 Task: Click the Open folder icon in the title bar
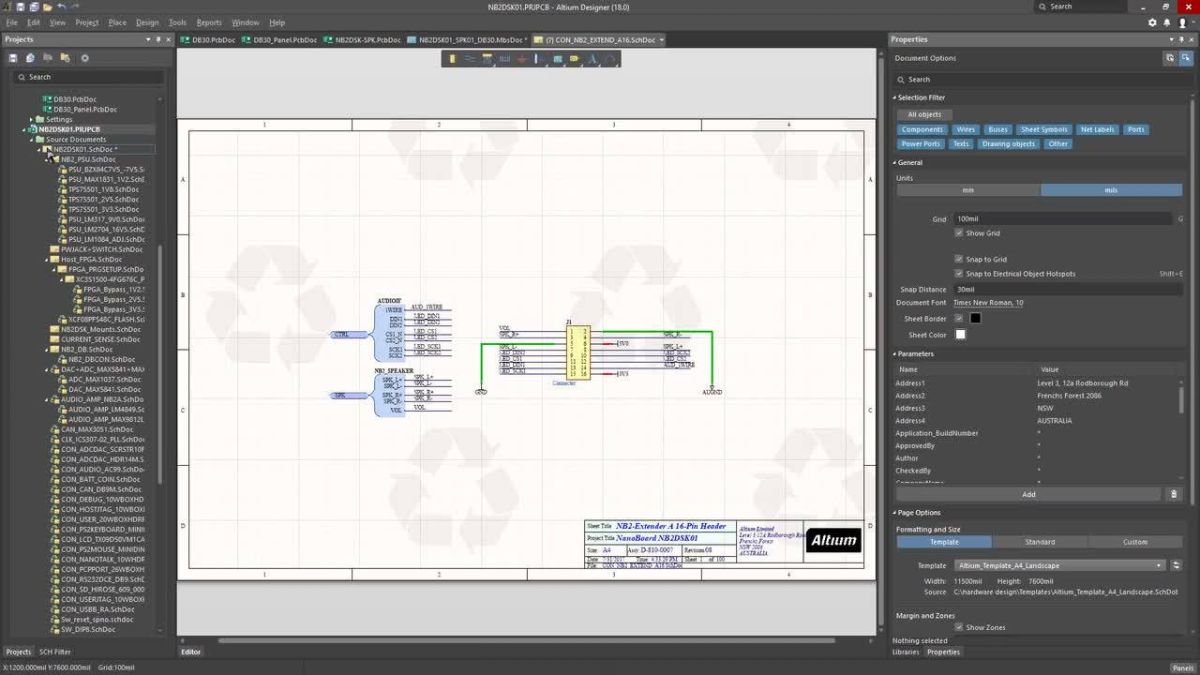47,6
